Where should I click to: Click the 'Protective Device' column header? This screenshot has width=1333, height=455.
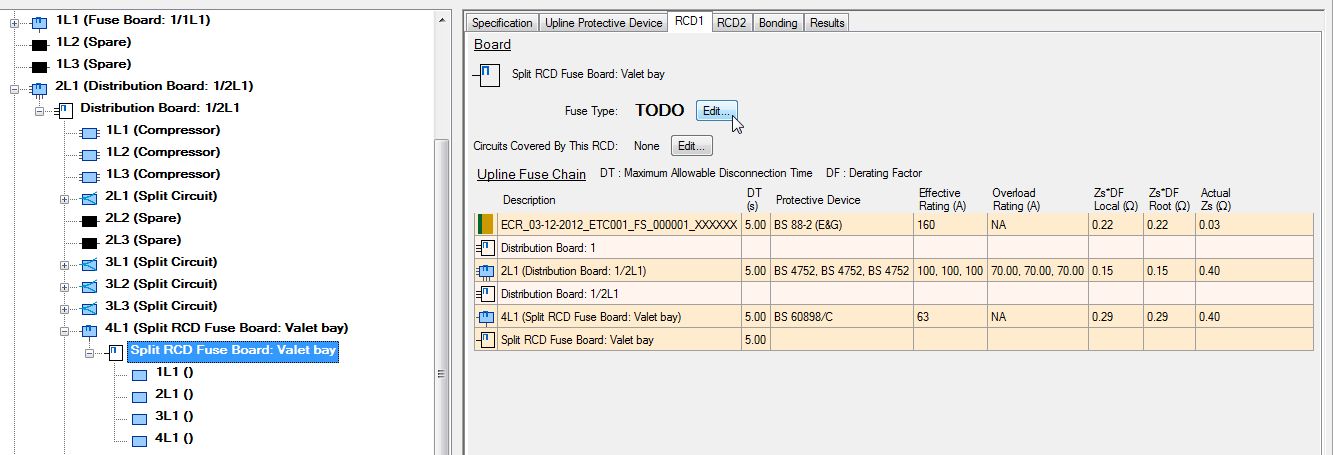[818, 200]
